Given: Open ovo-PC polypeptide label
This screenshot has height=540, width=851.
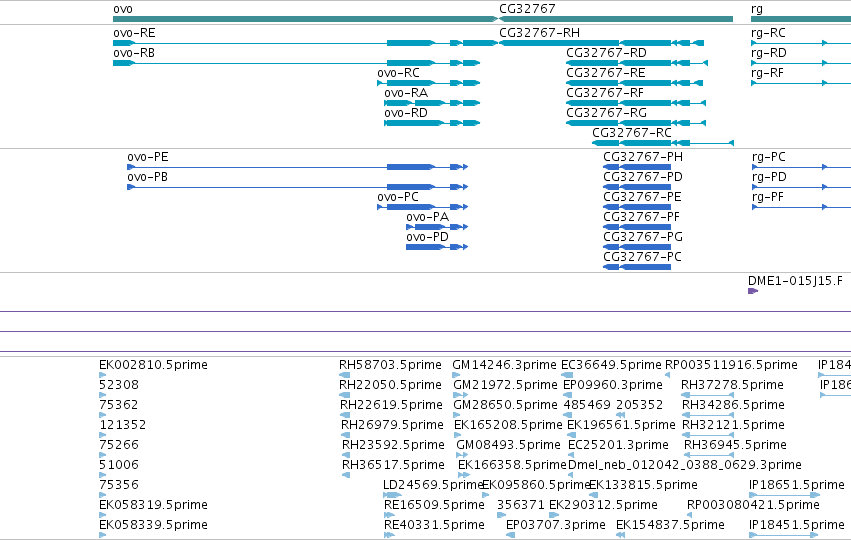Looking at the screenshot, I should pos(398,197).
